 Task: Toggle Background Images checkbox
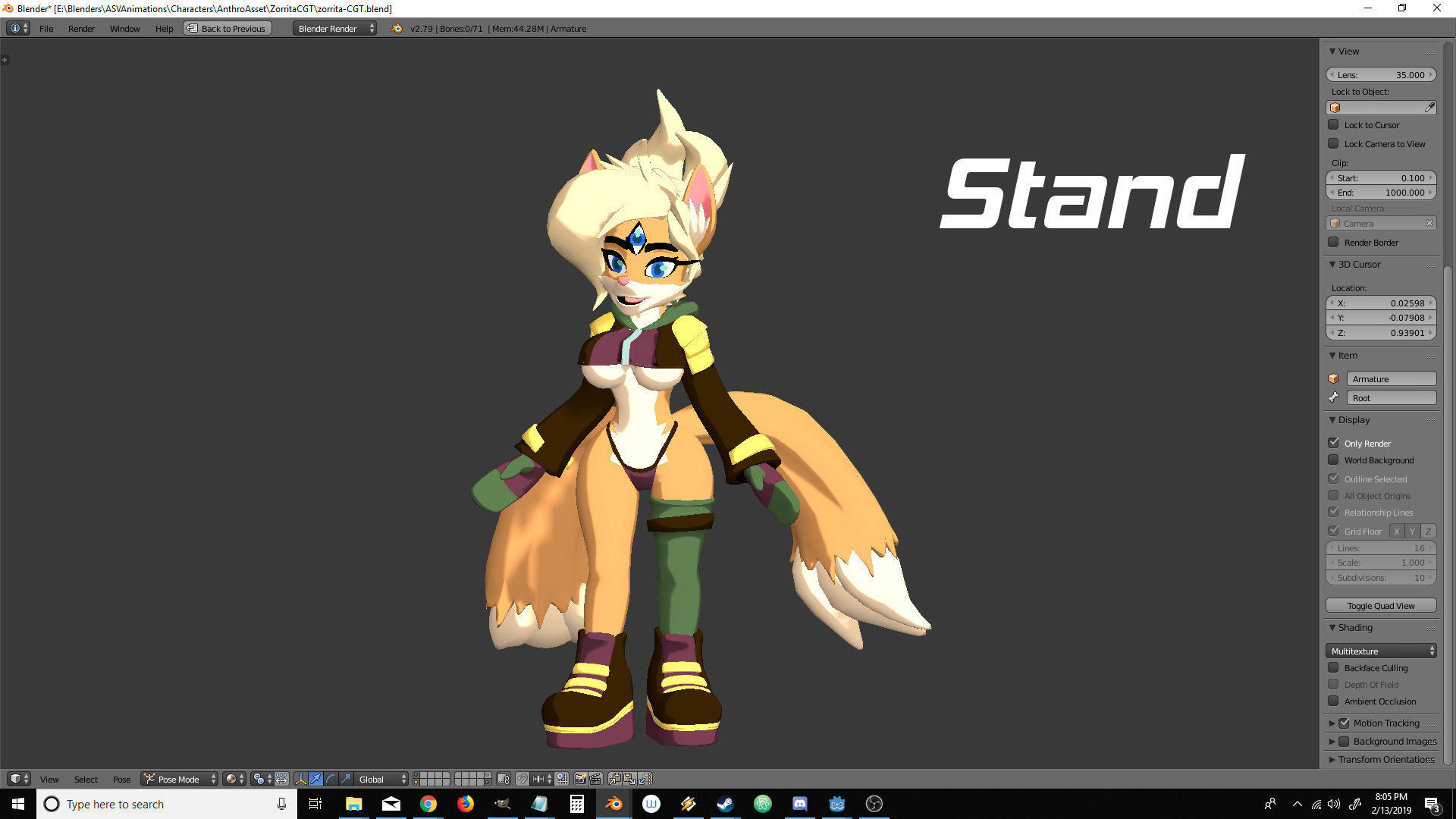point(1344,741)
